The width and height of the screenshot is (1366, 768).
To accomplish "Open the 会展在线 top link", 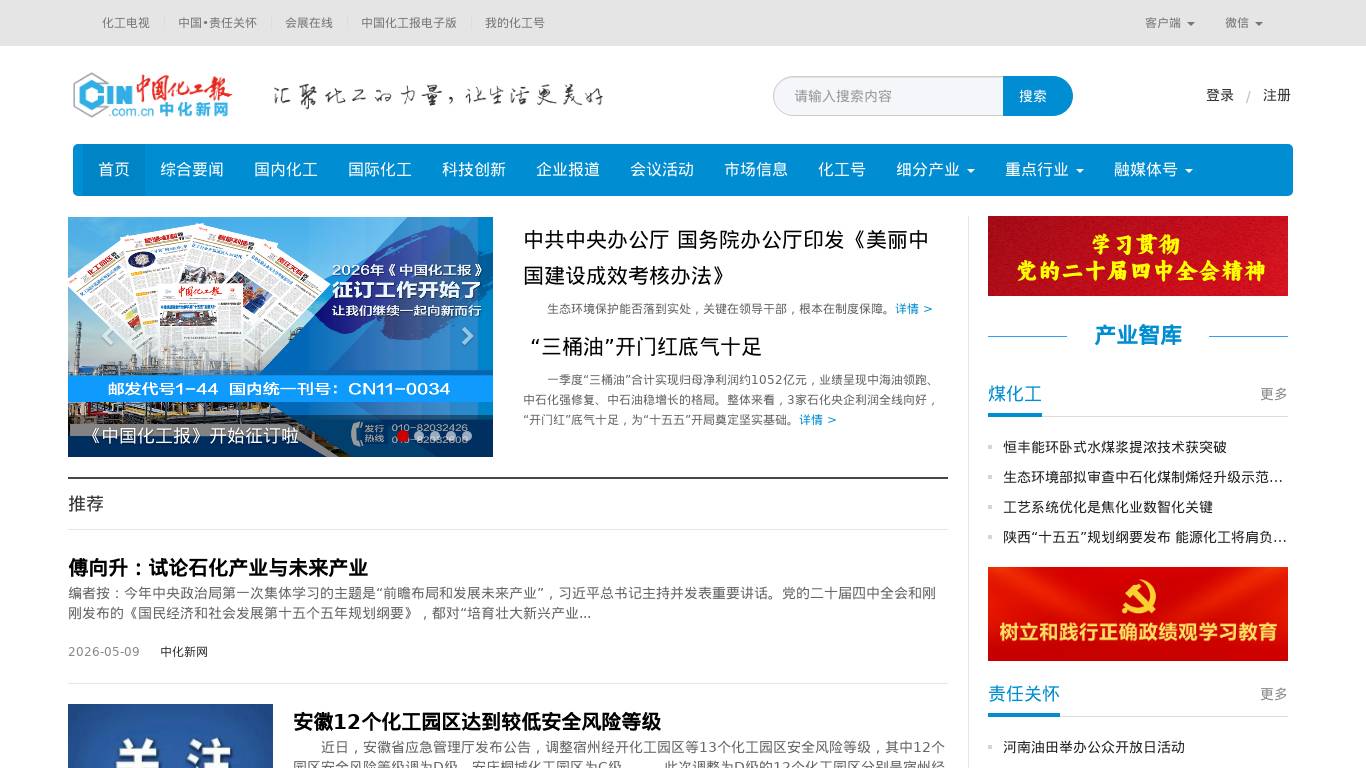I will tap(309, 23).
